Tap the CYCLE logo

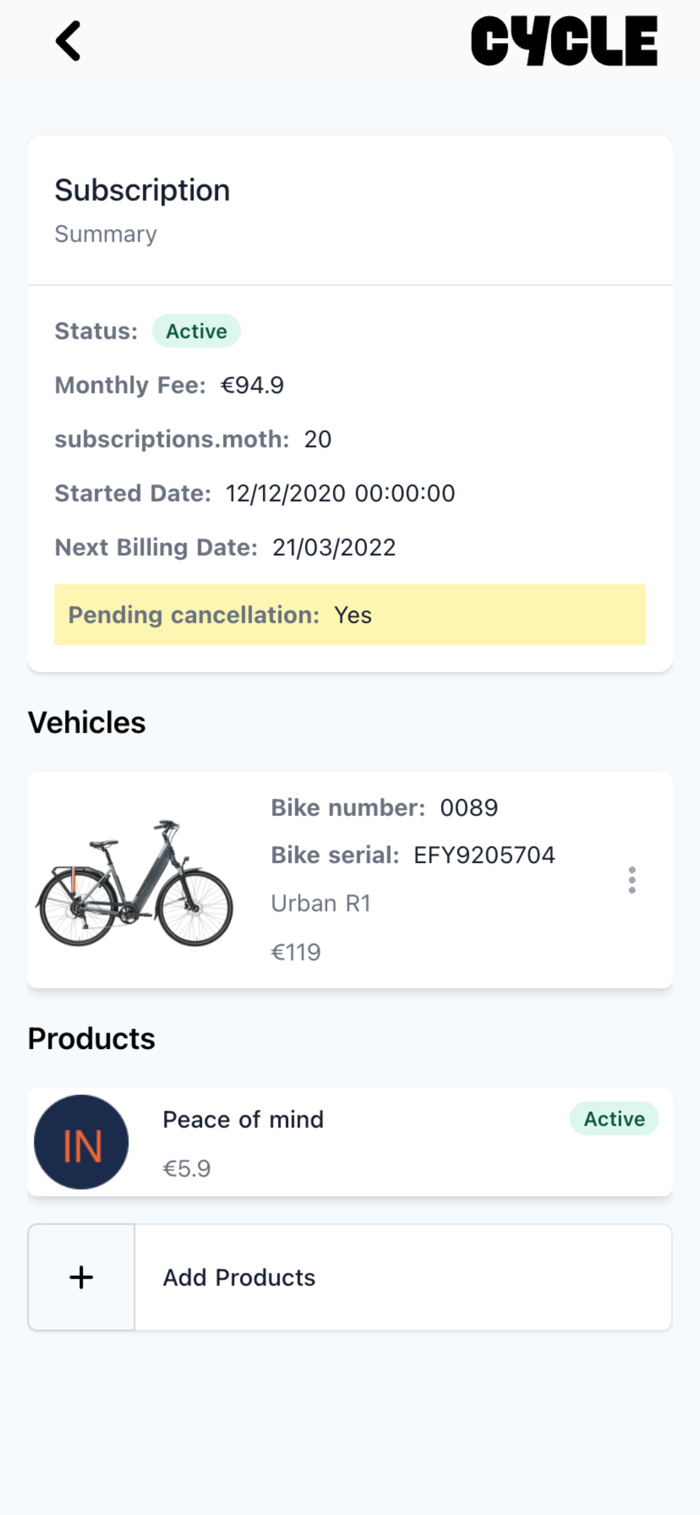tap(564, 42)
